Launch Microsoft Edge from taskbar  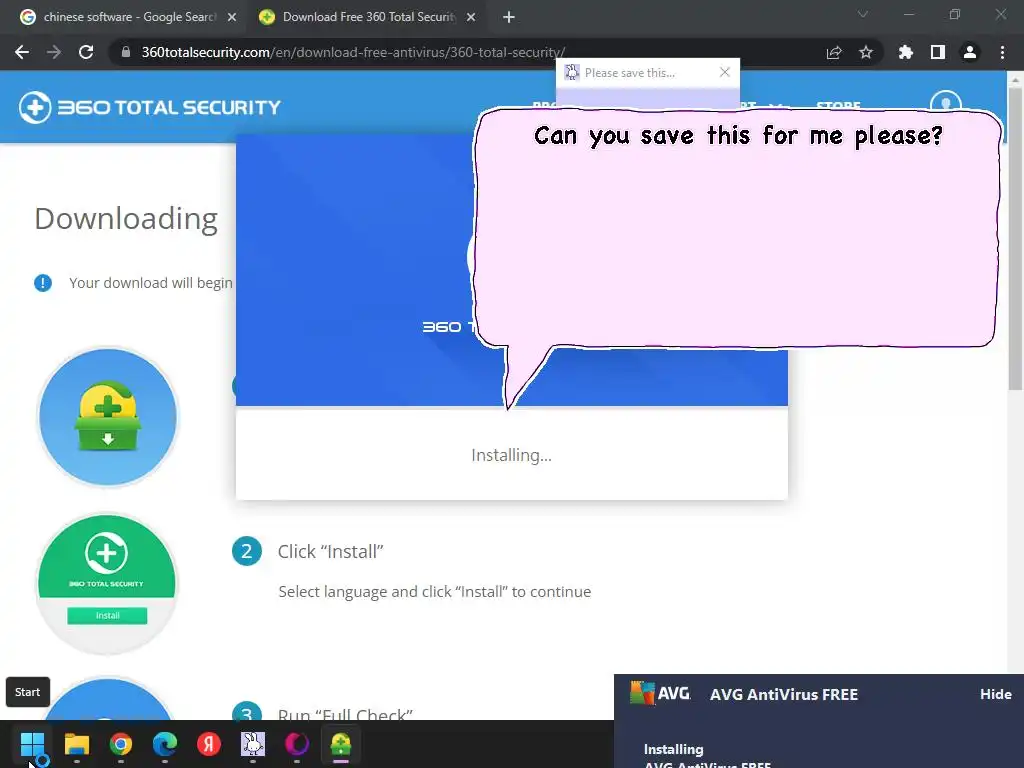click(x=165, y=744)
